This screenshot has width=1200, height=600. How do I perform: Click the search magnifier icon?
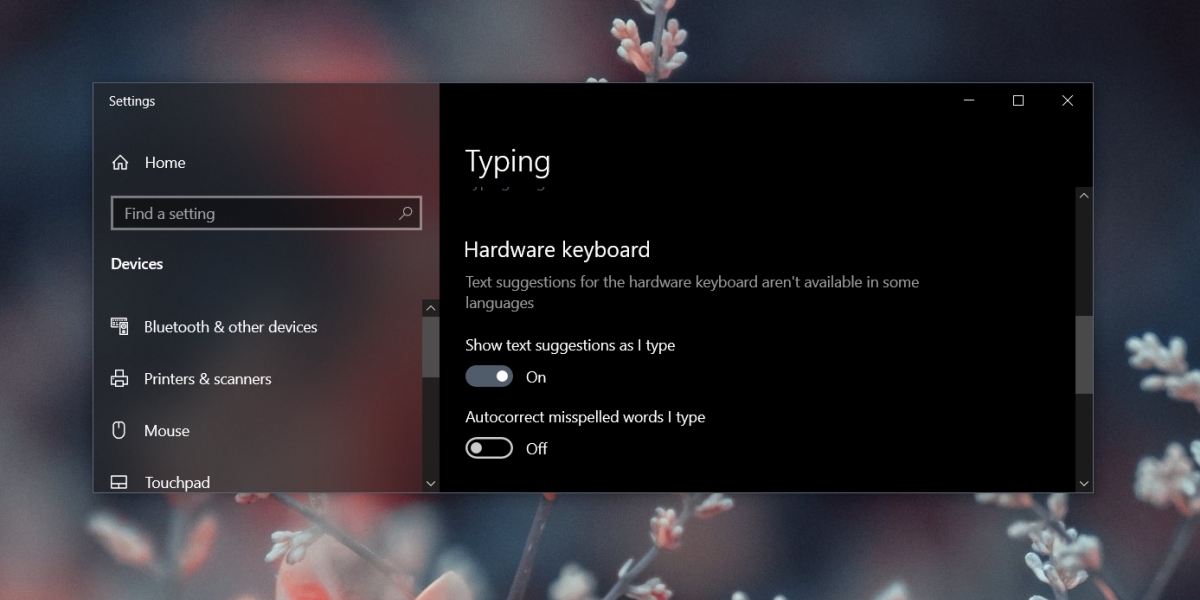[x=405, y=213]
